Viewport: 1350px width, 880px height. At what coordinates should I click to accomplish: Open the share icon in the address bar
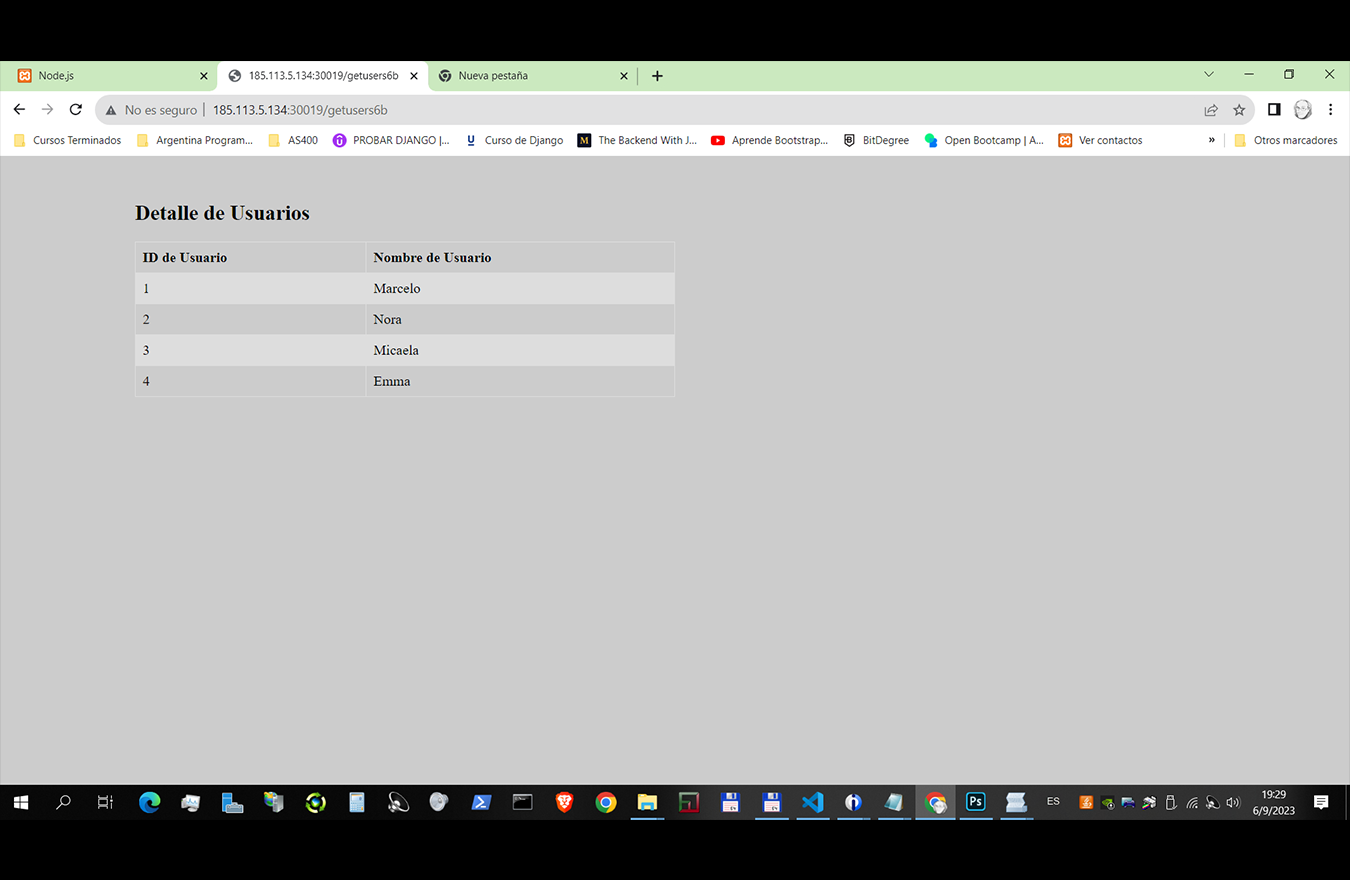pyautogui.click(x=1211, y=110)
